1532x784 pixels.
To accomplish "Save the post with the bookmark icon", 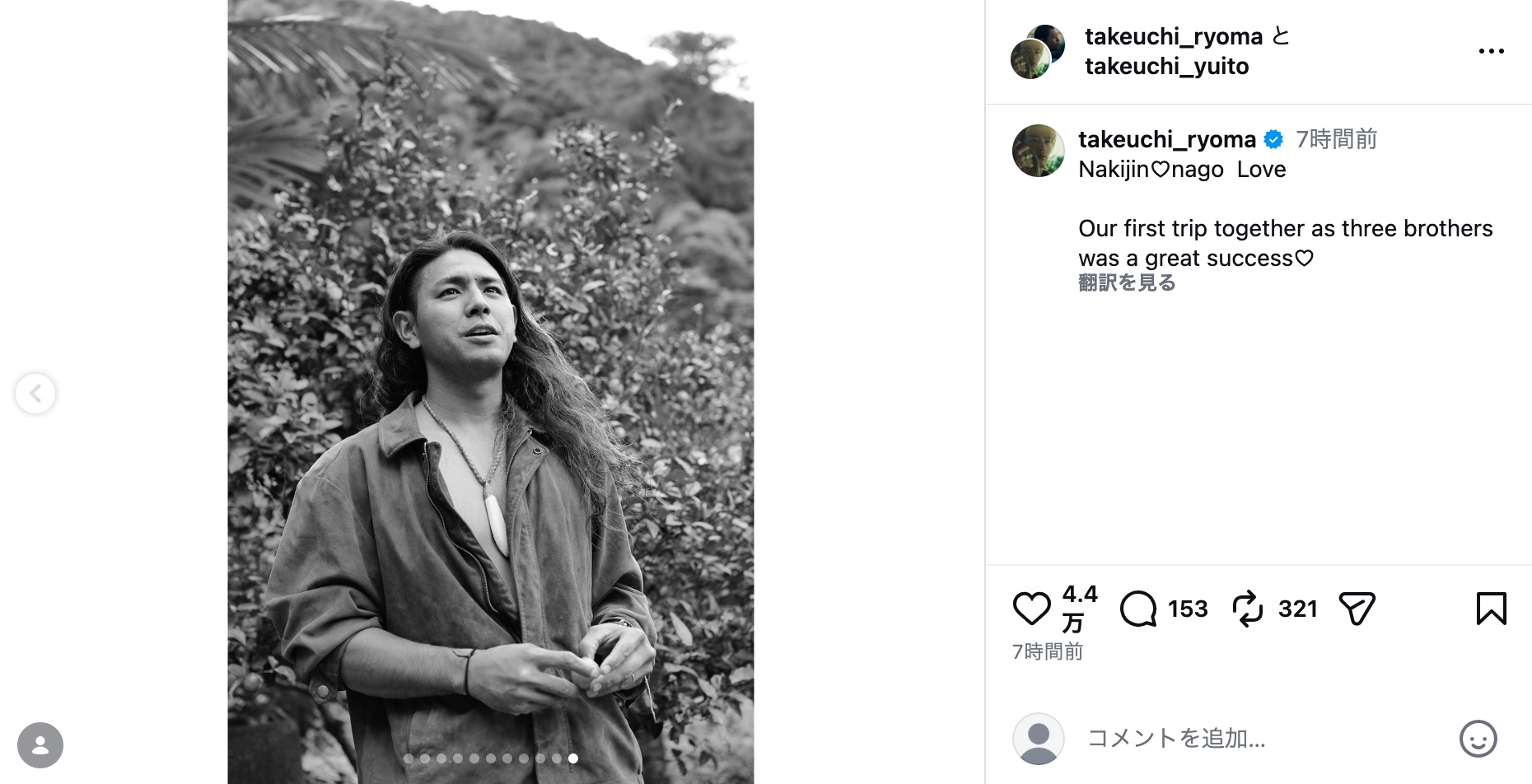I will point(1491,609).
